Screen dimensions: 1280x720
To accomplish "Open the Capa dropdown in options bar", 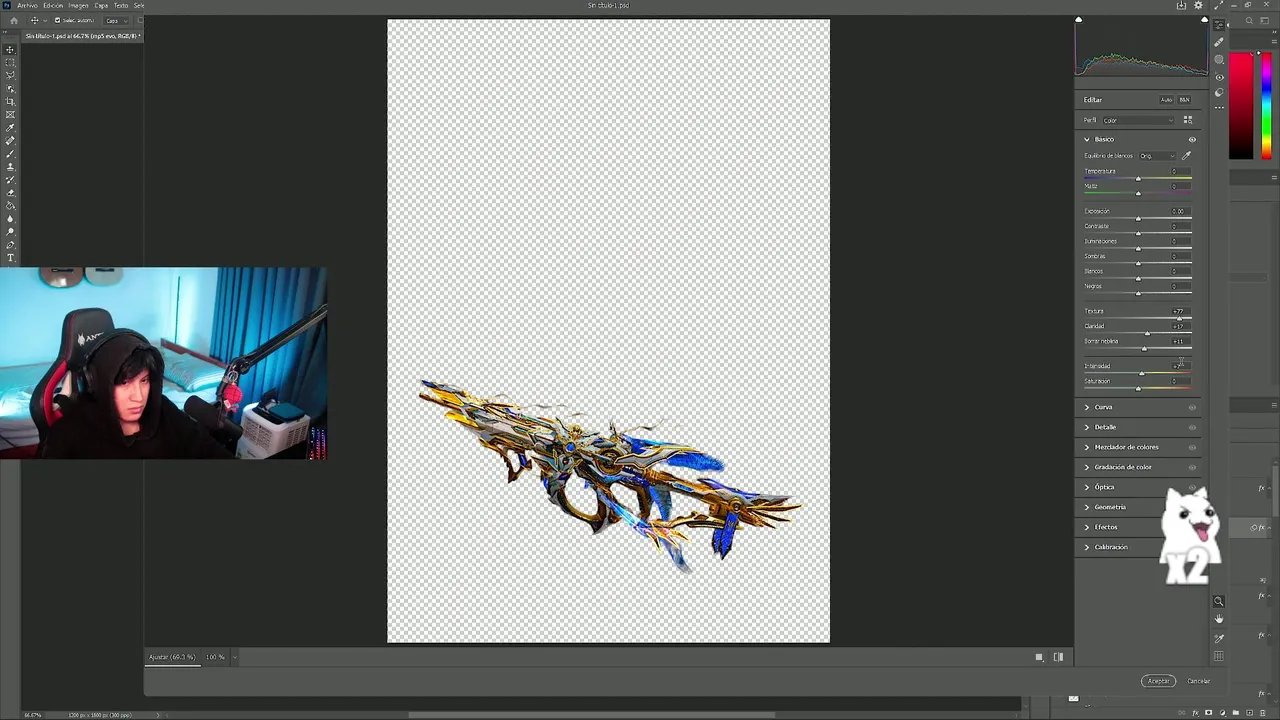I will coord(115,20).
